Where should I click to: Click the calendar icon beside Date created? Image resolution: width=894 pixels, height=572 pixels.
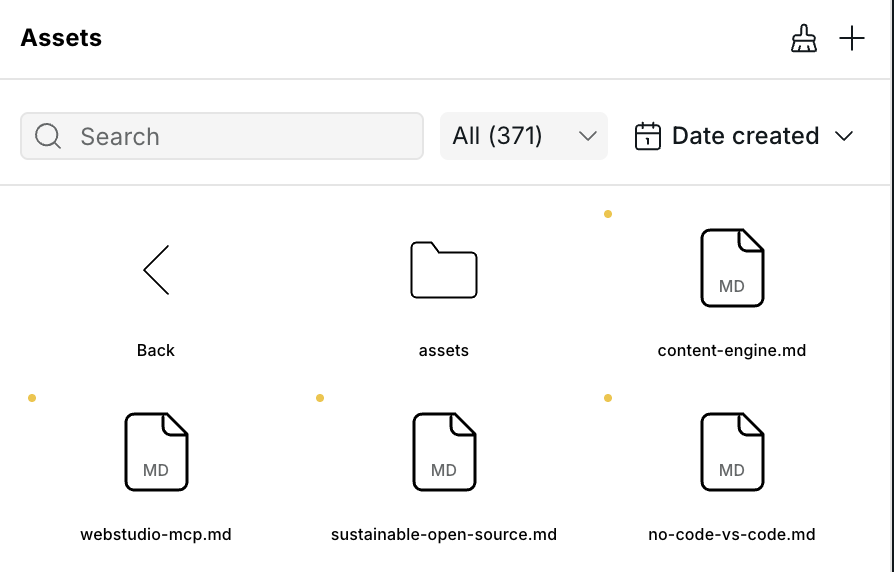(x=648, y=136)
